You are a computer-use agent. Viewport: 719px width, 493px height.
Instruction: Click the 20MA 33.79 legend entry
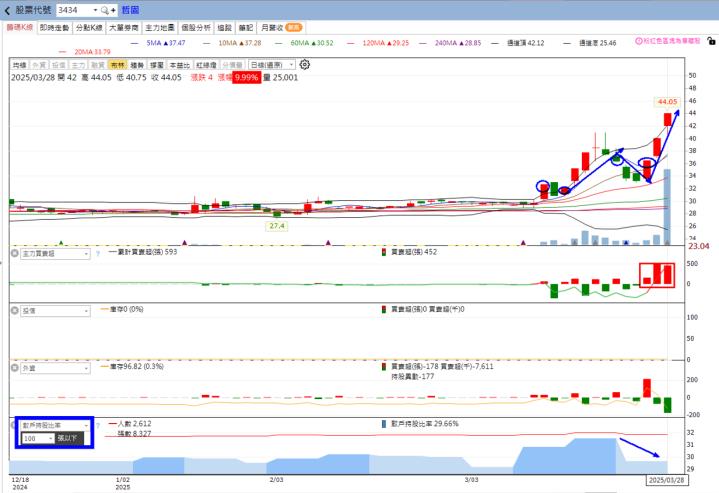tap(86, 52)
